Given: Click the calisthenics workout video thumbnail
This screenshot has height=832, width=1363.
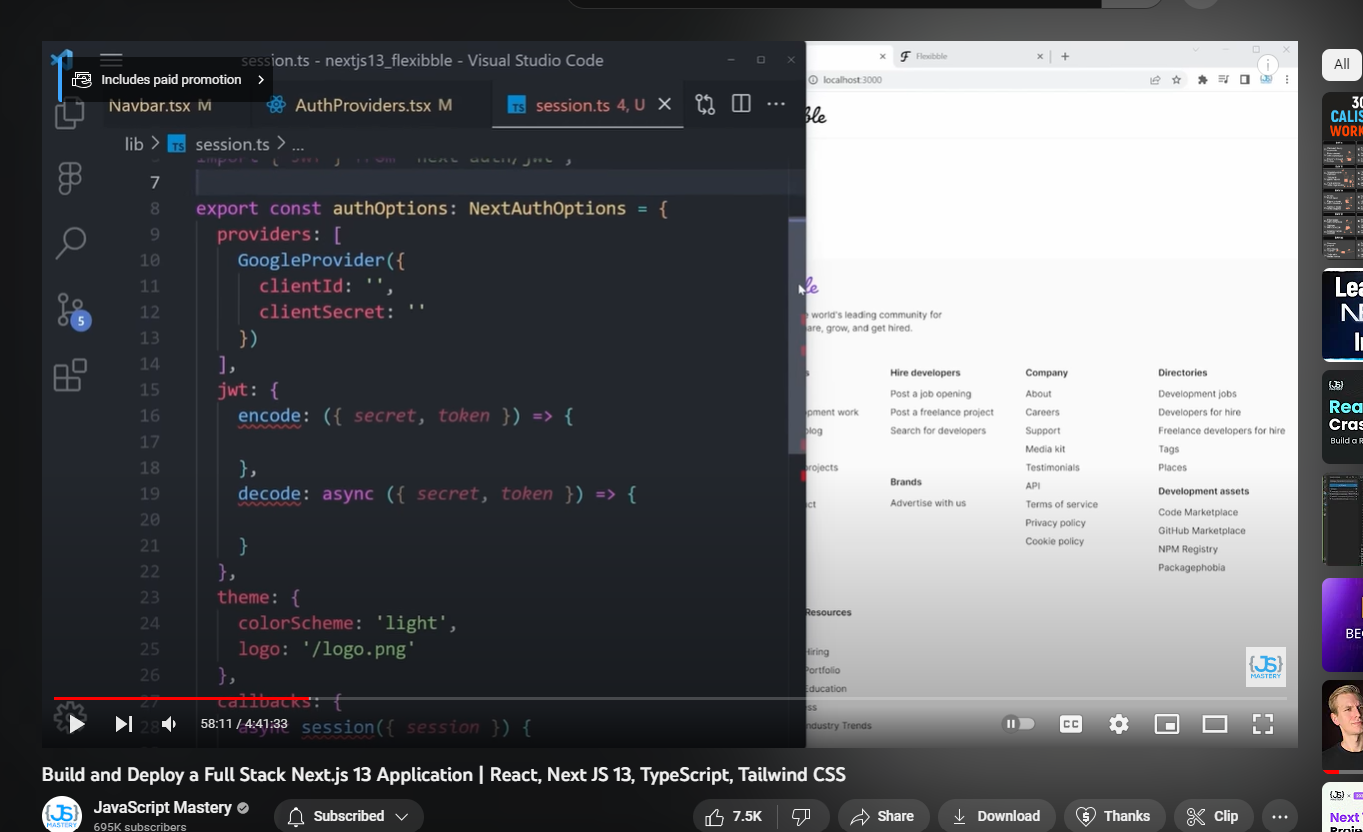Looking at the screenshot, I should pyautogui.click(x=1342, y=176).
